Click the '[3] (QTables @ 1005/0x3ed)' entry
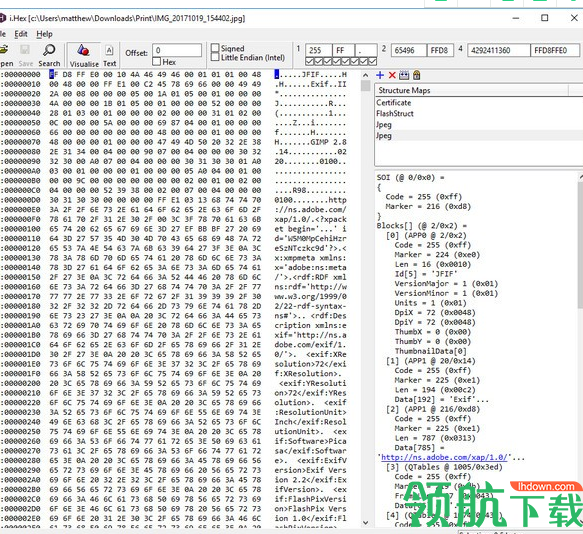The width and height of the screenshot is (583, 534). click(x=444, y=467)
